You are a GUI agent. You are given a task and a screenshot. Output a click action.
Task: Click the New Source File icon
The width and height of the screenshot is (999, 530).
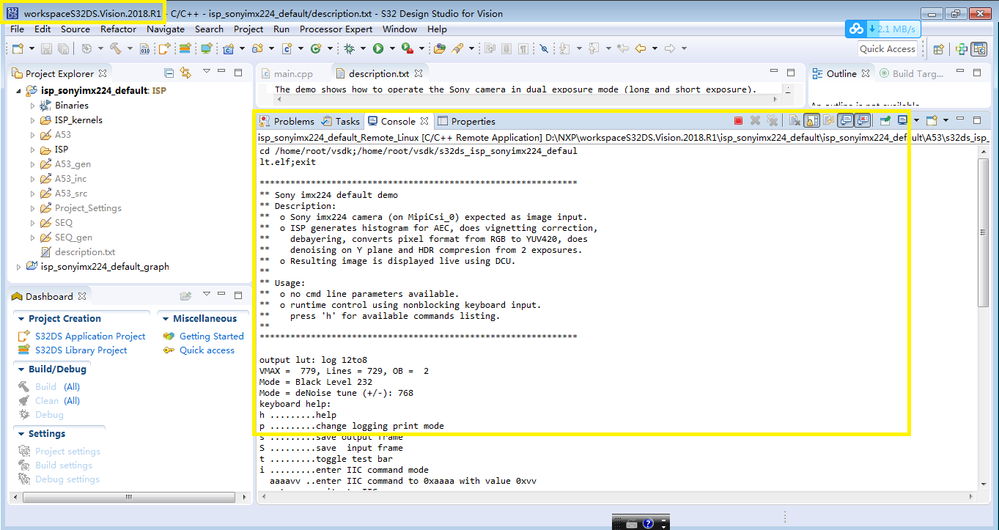(x=287, y=48)
